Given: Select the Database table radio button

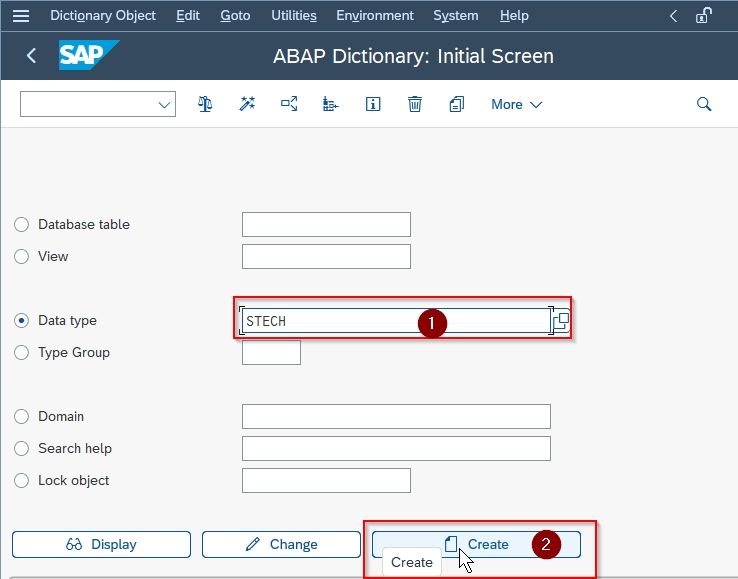Looking at the screenshot, I should (x=21, y=225).
